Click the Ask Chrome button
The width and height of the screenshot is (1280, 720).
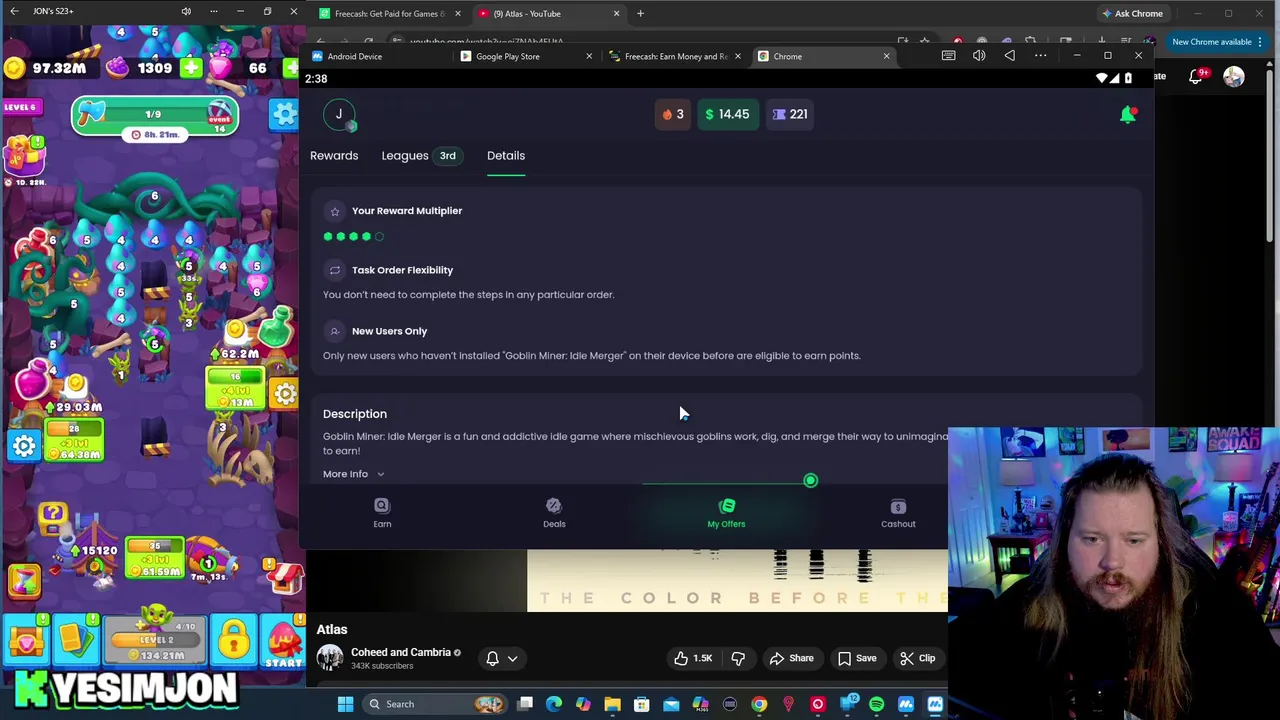point(1132,14)
